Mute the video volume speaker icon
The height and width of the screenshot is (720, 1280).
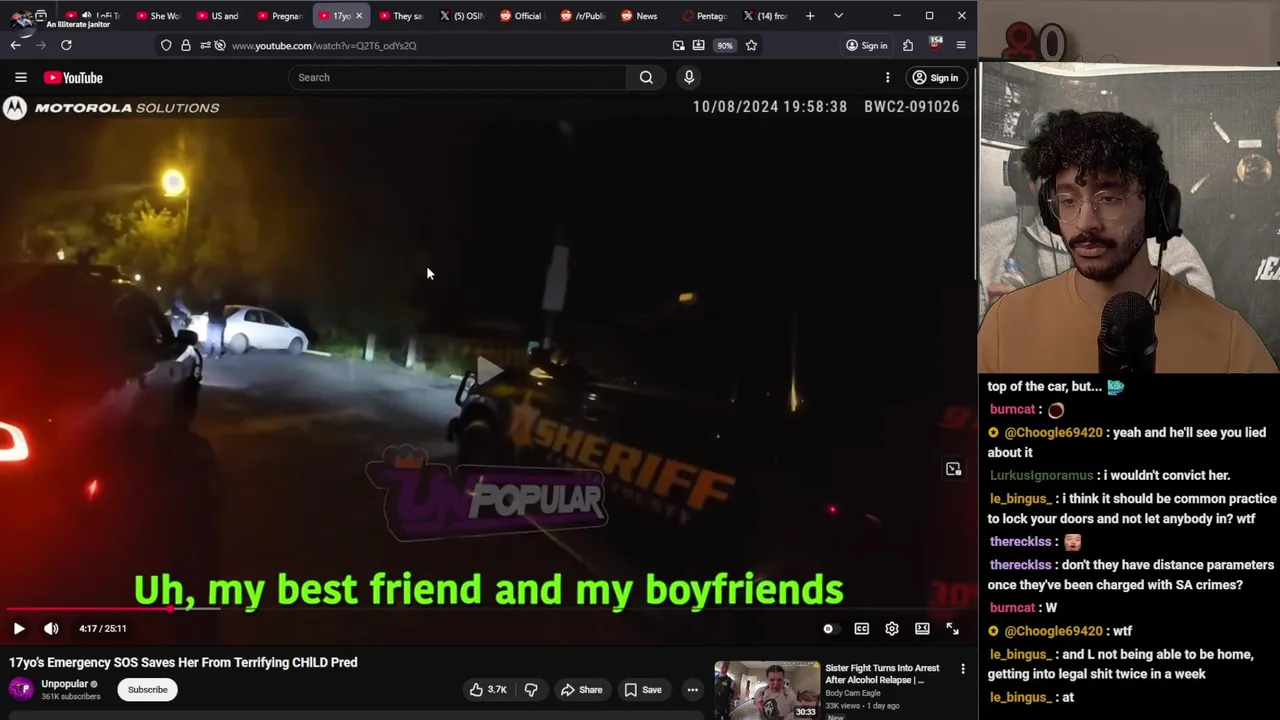click(x=51, y=628)
